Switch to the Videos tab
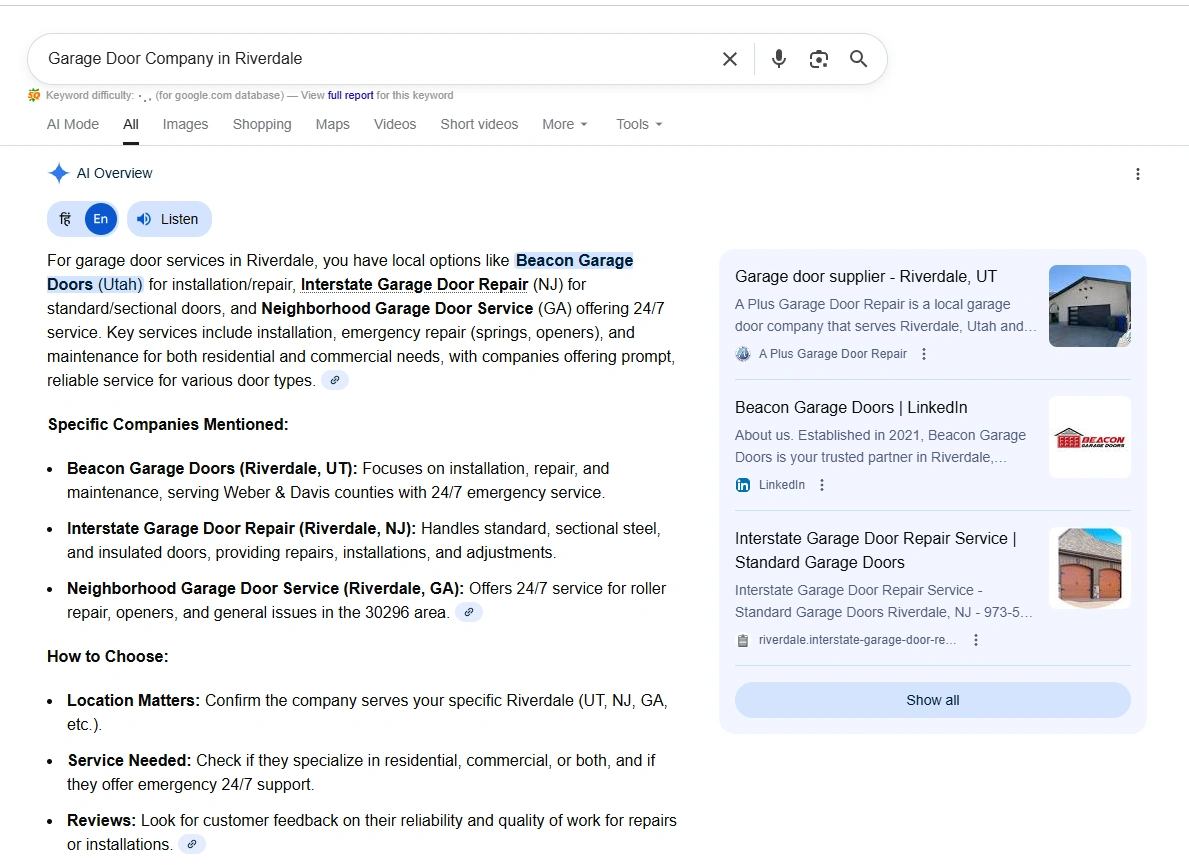This screenshot has width=1189, height=865. 394,124
